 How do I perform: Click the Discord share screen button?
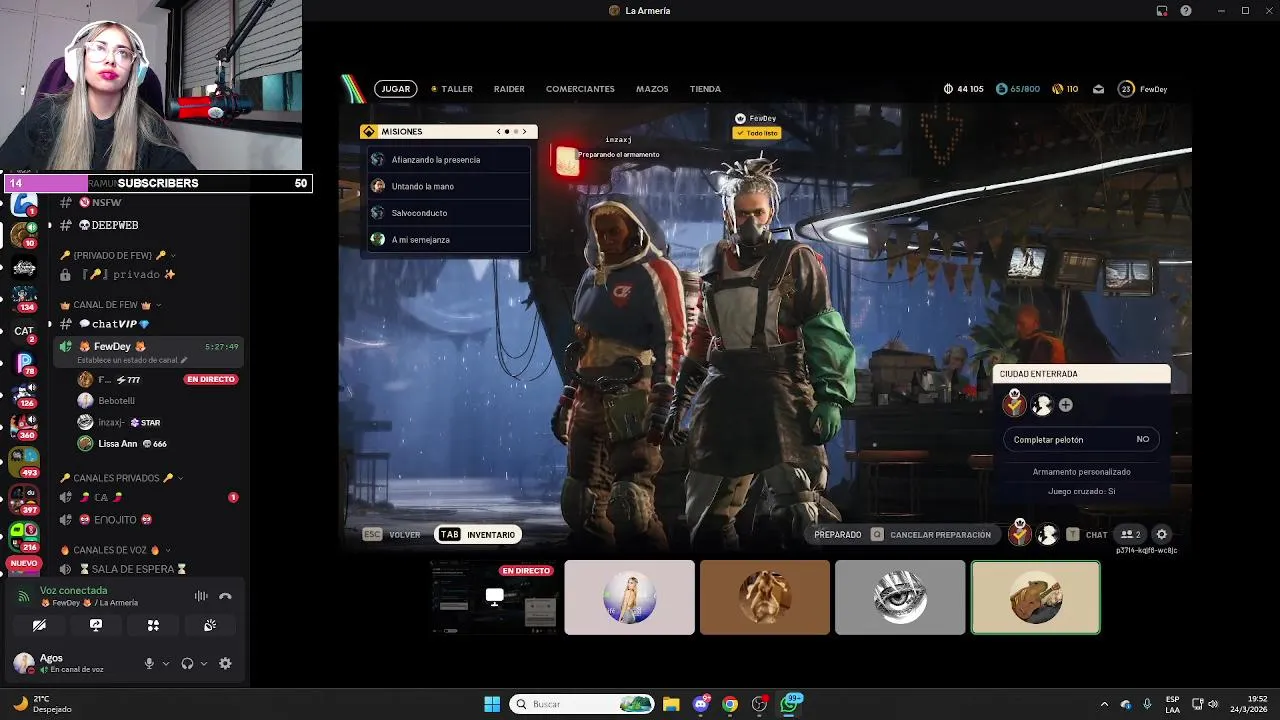point(96,625)
